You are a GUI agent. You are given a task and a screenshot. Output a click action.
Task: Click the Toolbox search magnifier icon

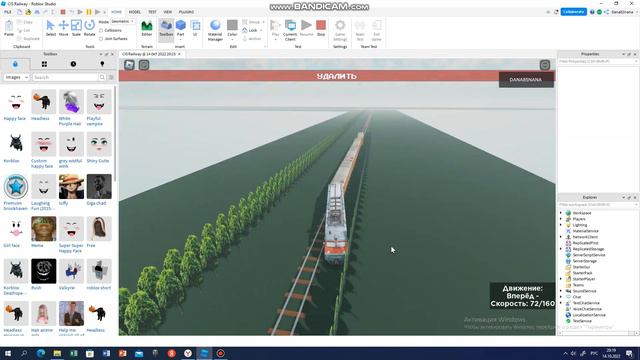pos(102,77)
